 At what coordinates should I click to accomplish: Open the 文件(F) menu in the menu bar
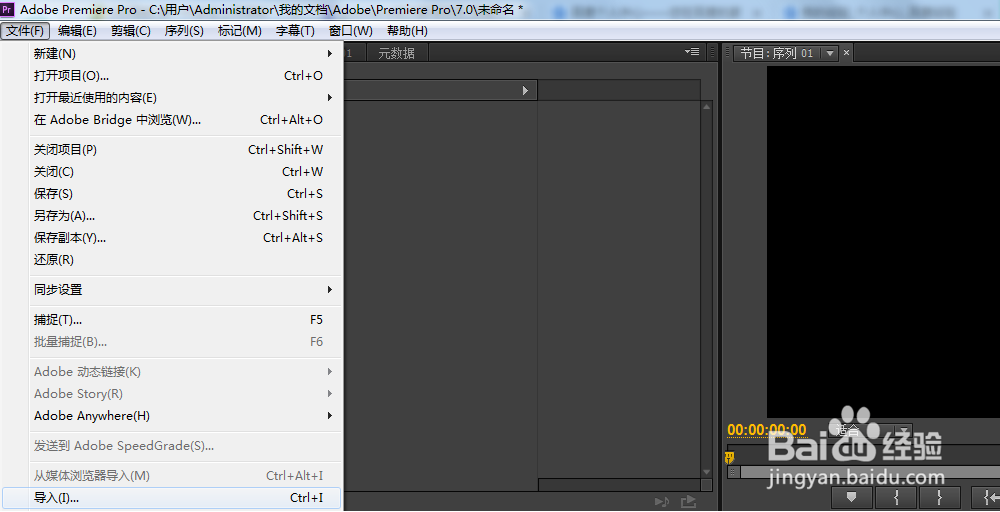[26, 31]
